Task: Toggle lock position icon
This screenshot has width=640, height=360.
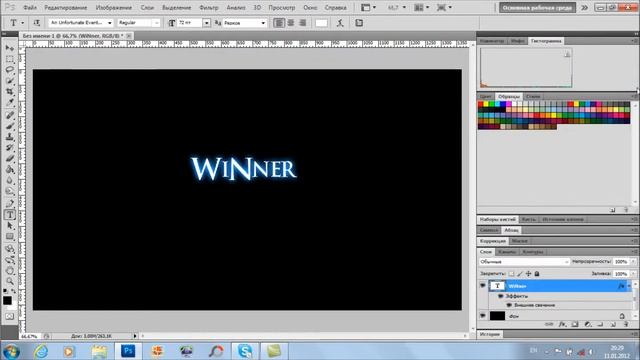Action: tap(529, 273)
